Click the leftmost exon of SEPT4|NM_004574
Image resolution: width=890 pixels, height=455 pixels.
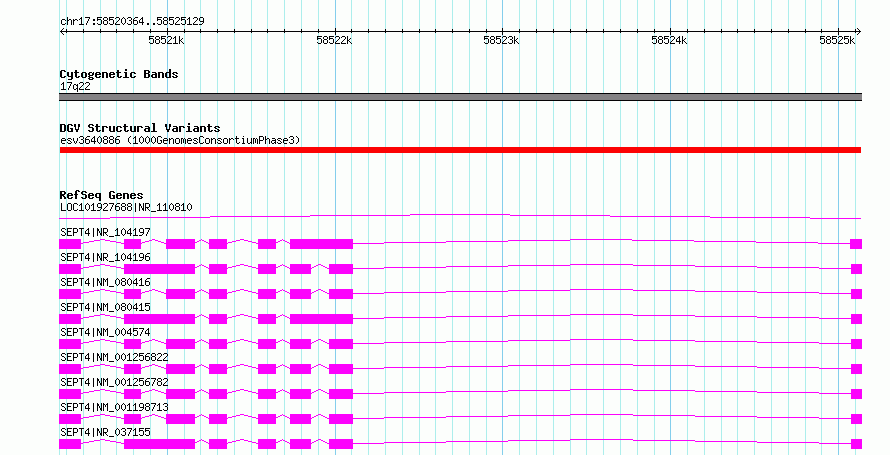[70, 344]
